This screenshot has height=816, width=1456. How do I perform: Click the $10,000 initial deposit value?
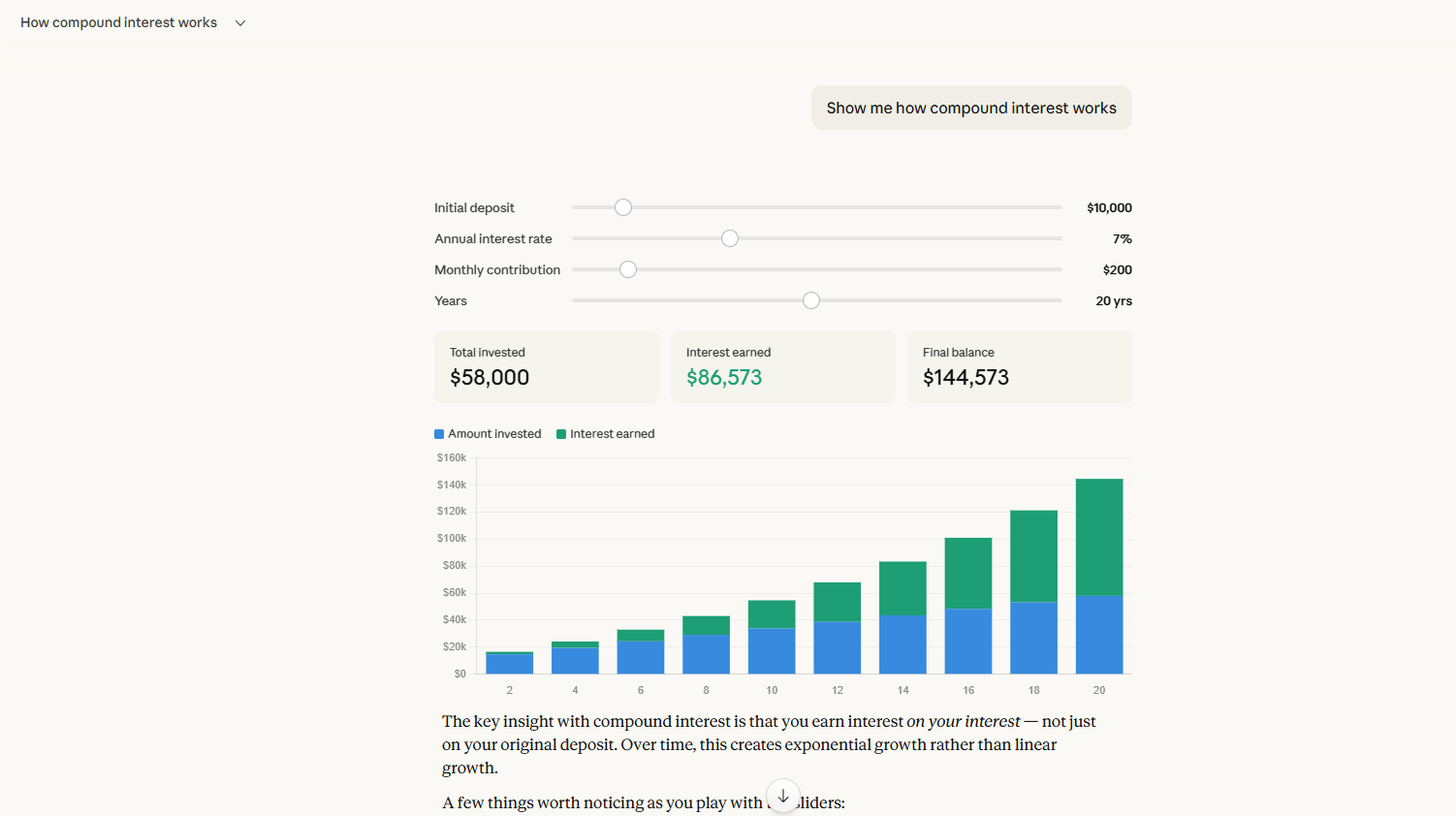tap(1109, 207)
